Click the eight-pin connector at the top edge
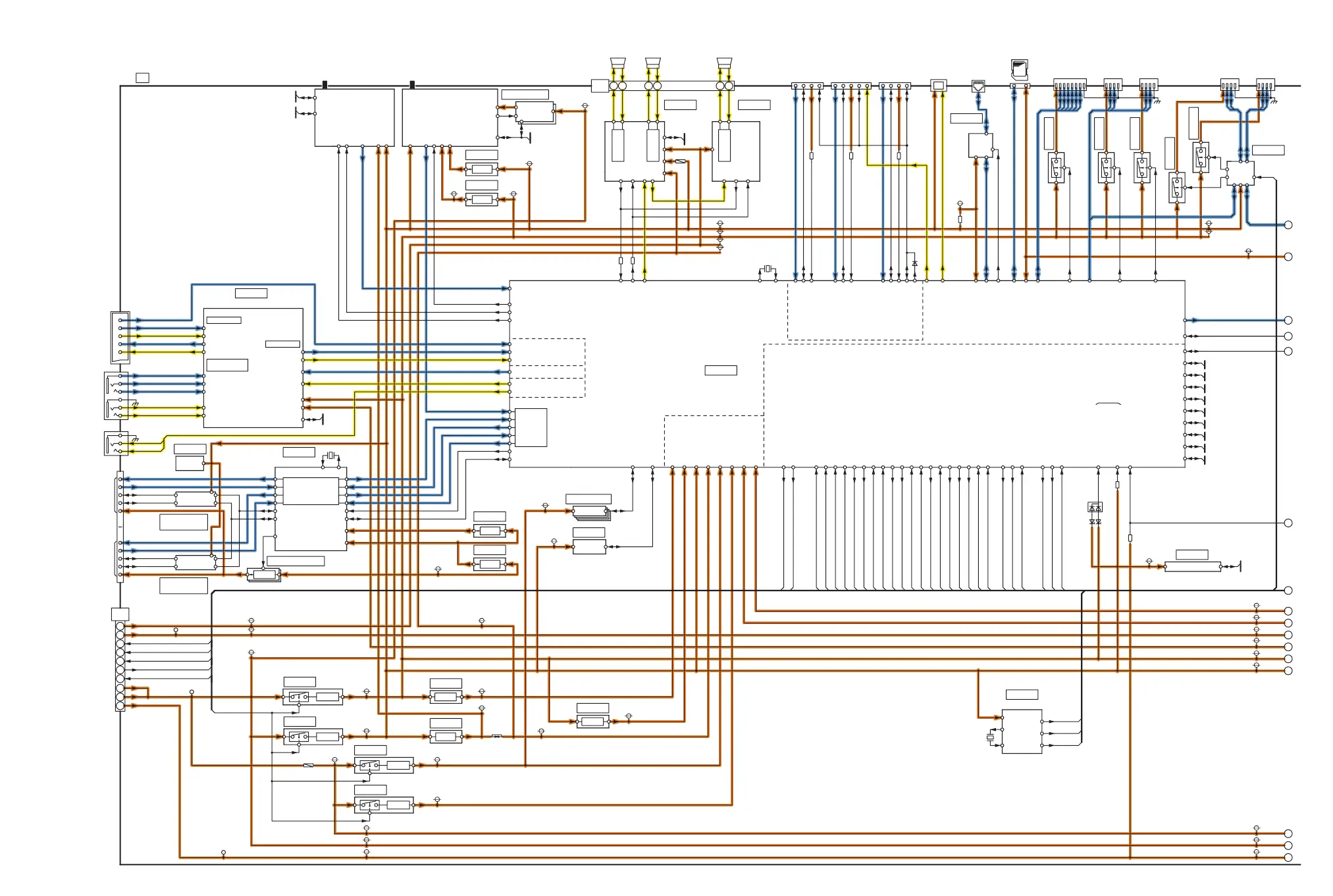Screen dimensions: 1333x896 click(x=1070, y=86)
